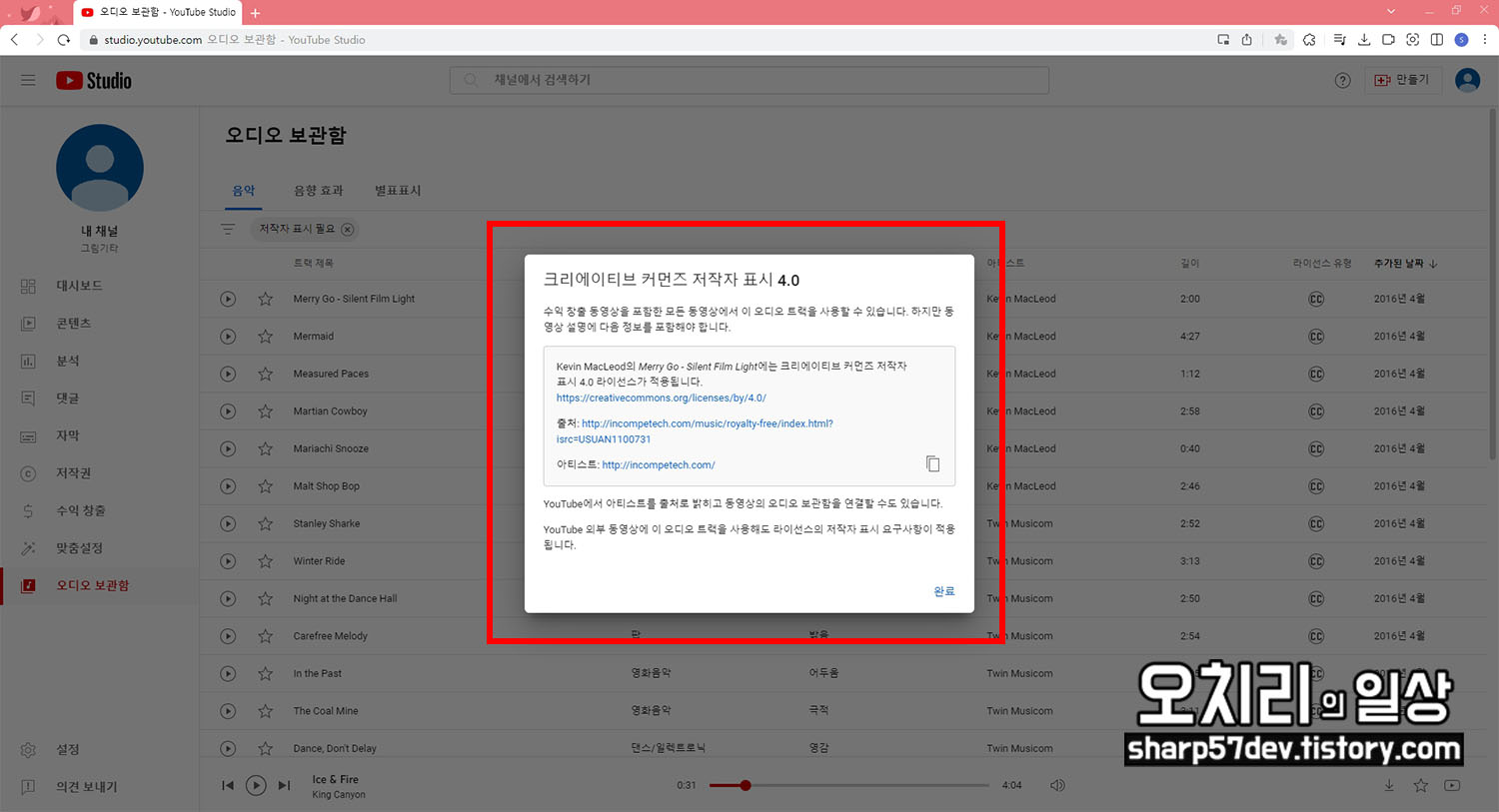The height and width of the screenshot is (812, 1499).
Task: Open the filter icon beside the chip
Action: pyautogui.click(x=228, y=229)
